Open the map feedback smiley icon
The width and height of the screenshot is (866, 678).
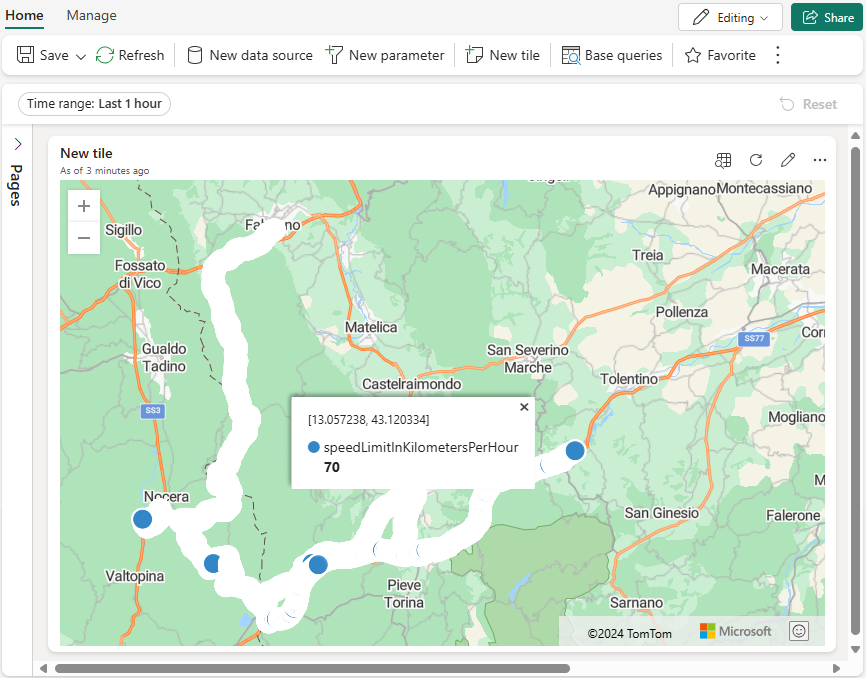pos(799,631)
